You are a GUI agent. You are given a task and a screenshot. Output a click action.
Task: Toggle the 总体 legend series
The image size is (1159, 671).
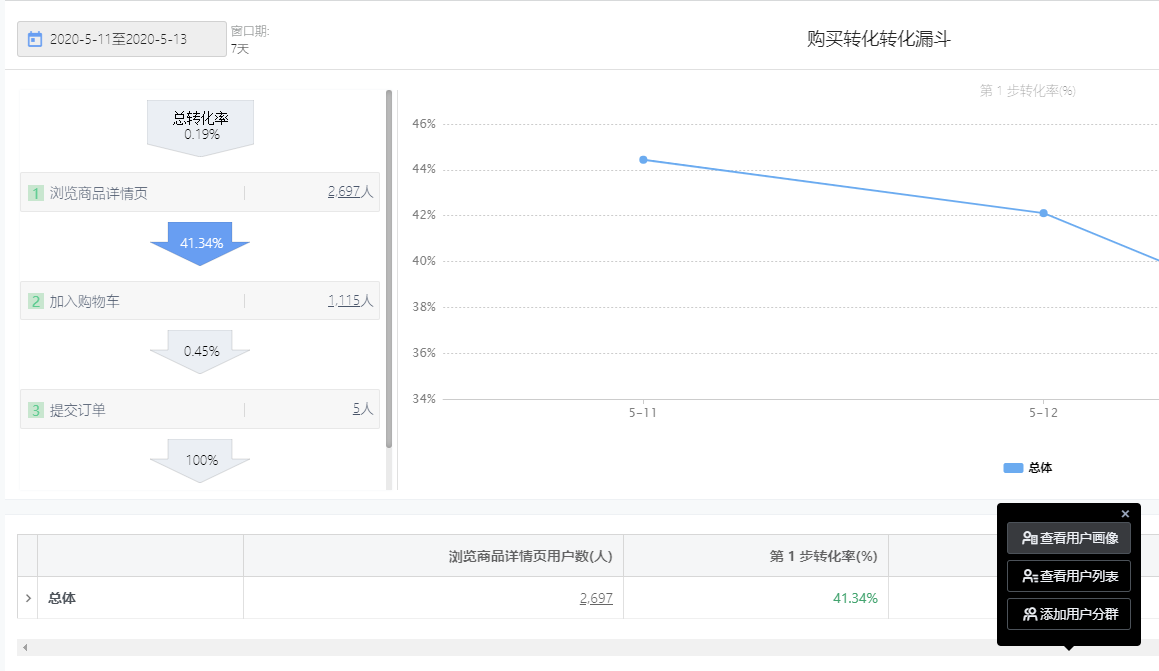1027,468
